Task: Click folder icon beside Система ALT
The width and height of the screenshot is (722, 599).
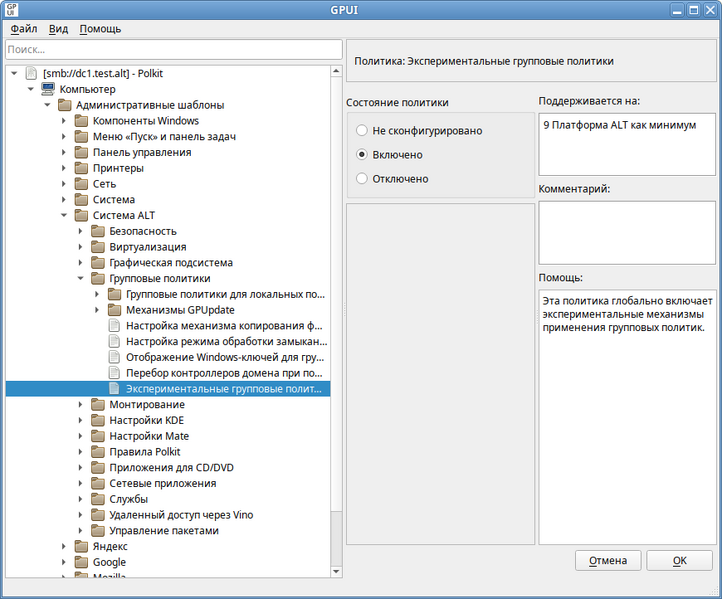Action: (x=81, y=215)
